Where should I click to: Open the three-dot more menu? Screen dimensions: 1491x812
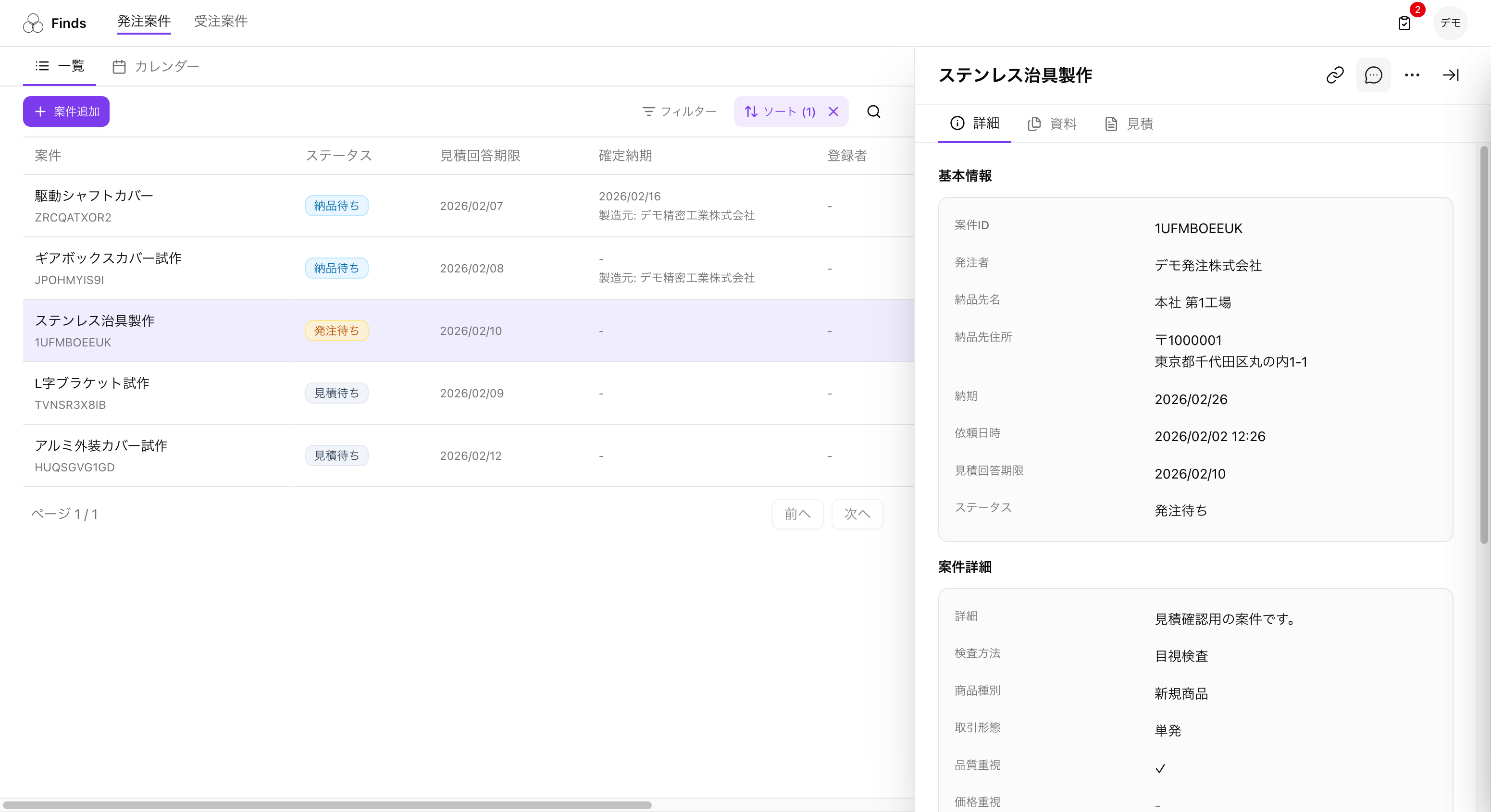(1412, 74)
